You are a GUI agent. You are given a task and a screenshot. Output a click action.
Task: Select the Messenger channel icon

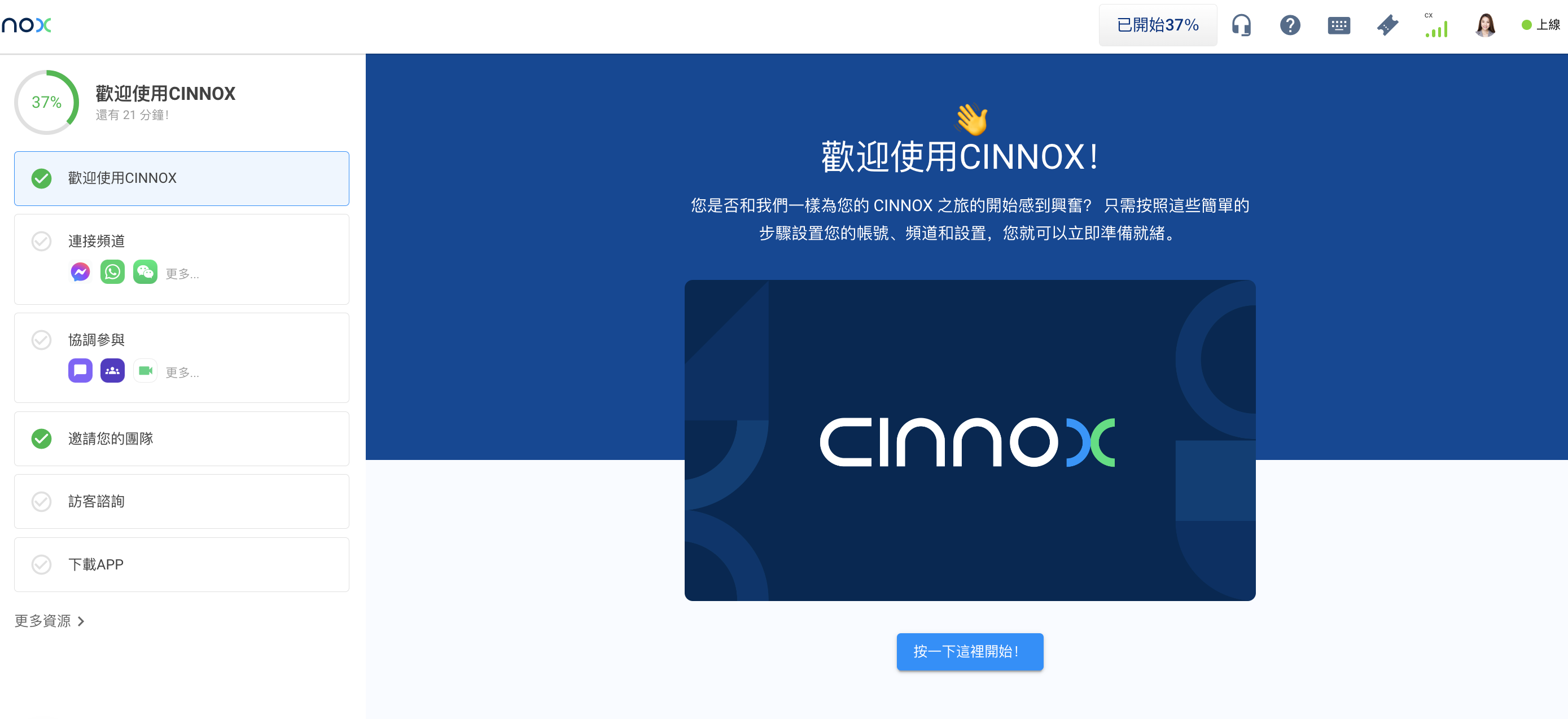point(80,272)
